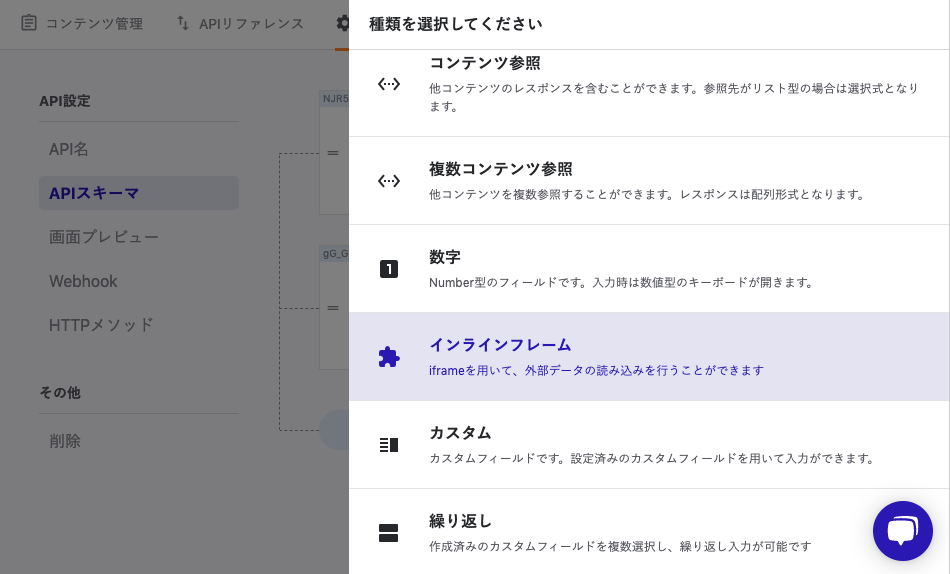Click the 数字 field type title
The height and width of the screenshot is (574, 950).
pyautogui.click(x=445, y=257)
